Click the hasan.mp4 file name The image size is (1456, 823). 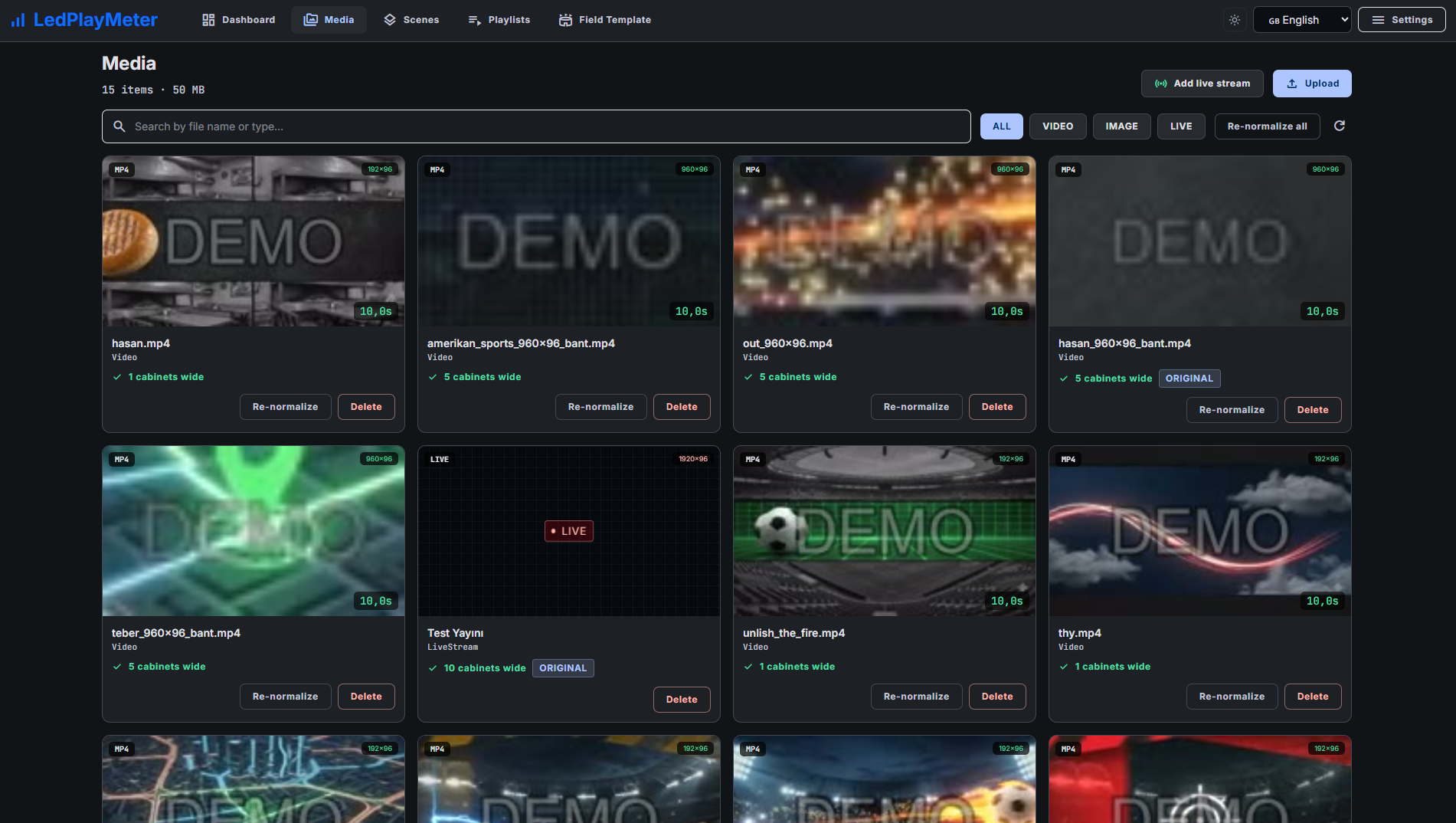[141, 343]
